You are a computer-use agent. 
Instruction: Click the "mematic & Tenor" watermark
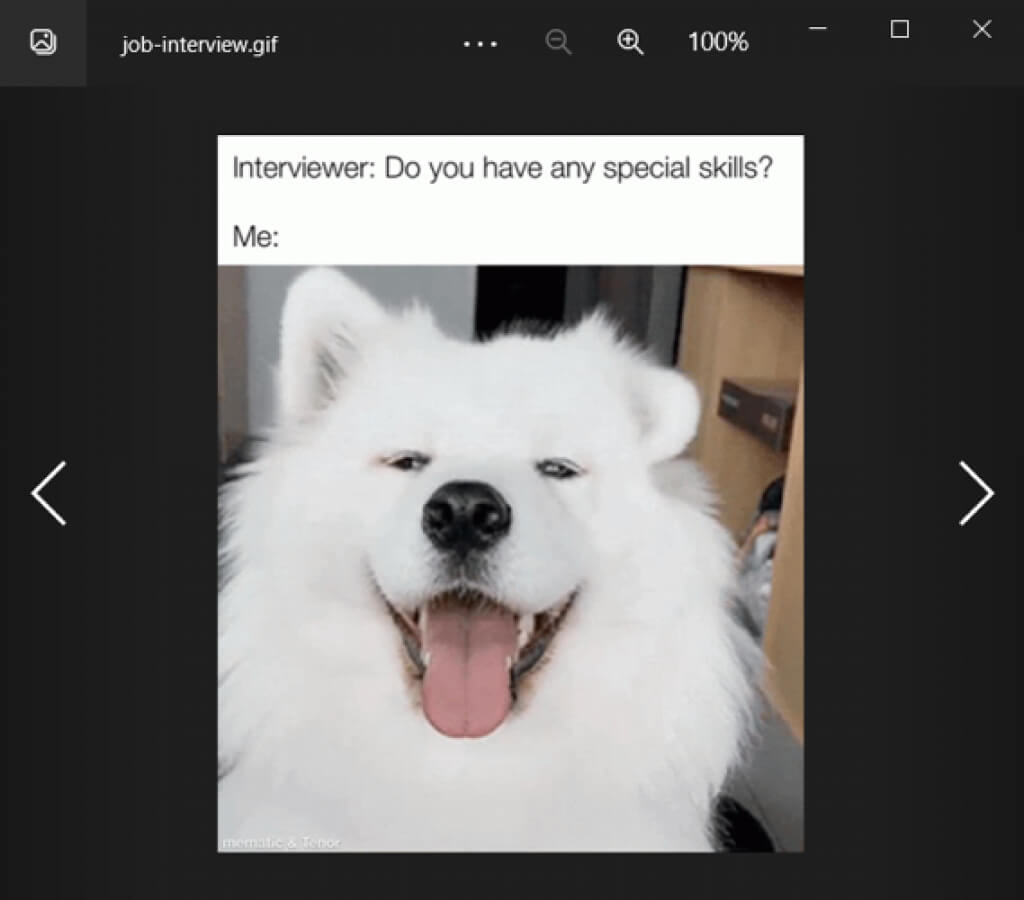click(x=281, y=843)
